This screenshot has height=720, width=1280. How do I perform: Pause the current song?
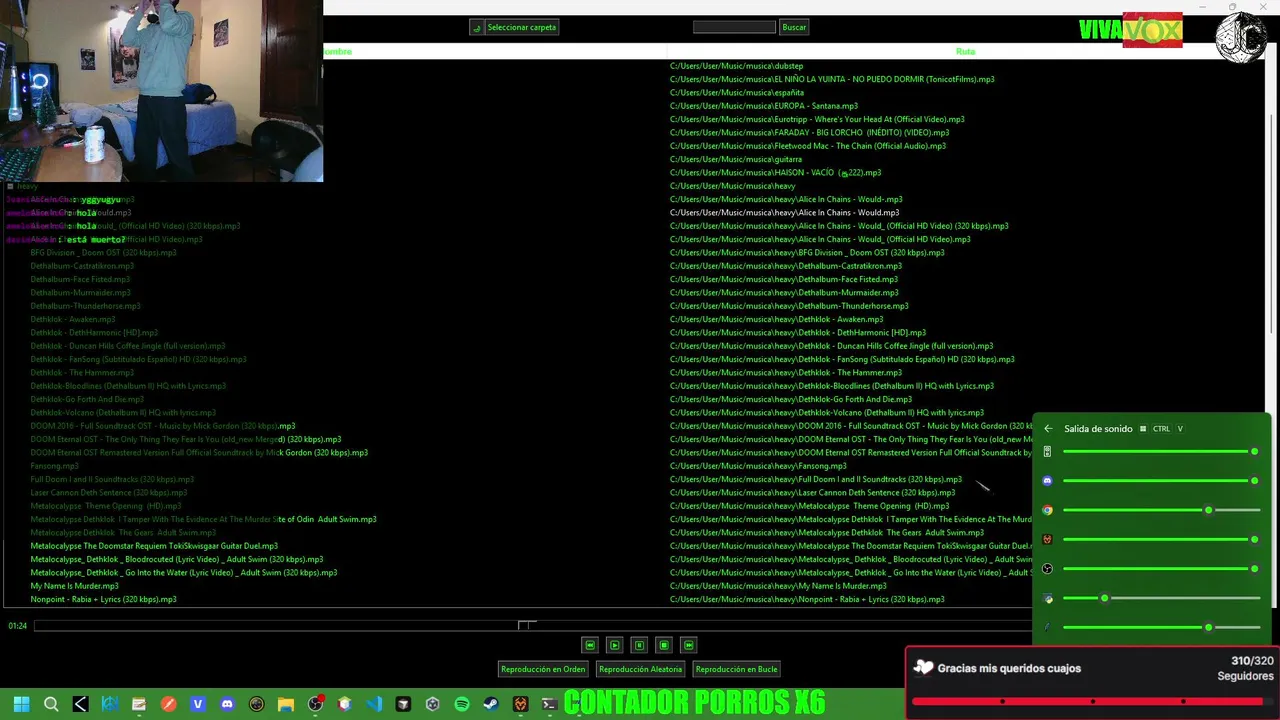[x=639, y=645]
